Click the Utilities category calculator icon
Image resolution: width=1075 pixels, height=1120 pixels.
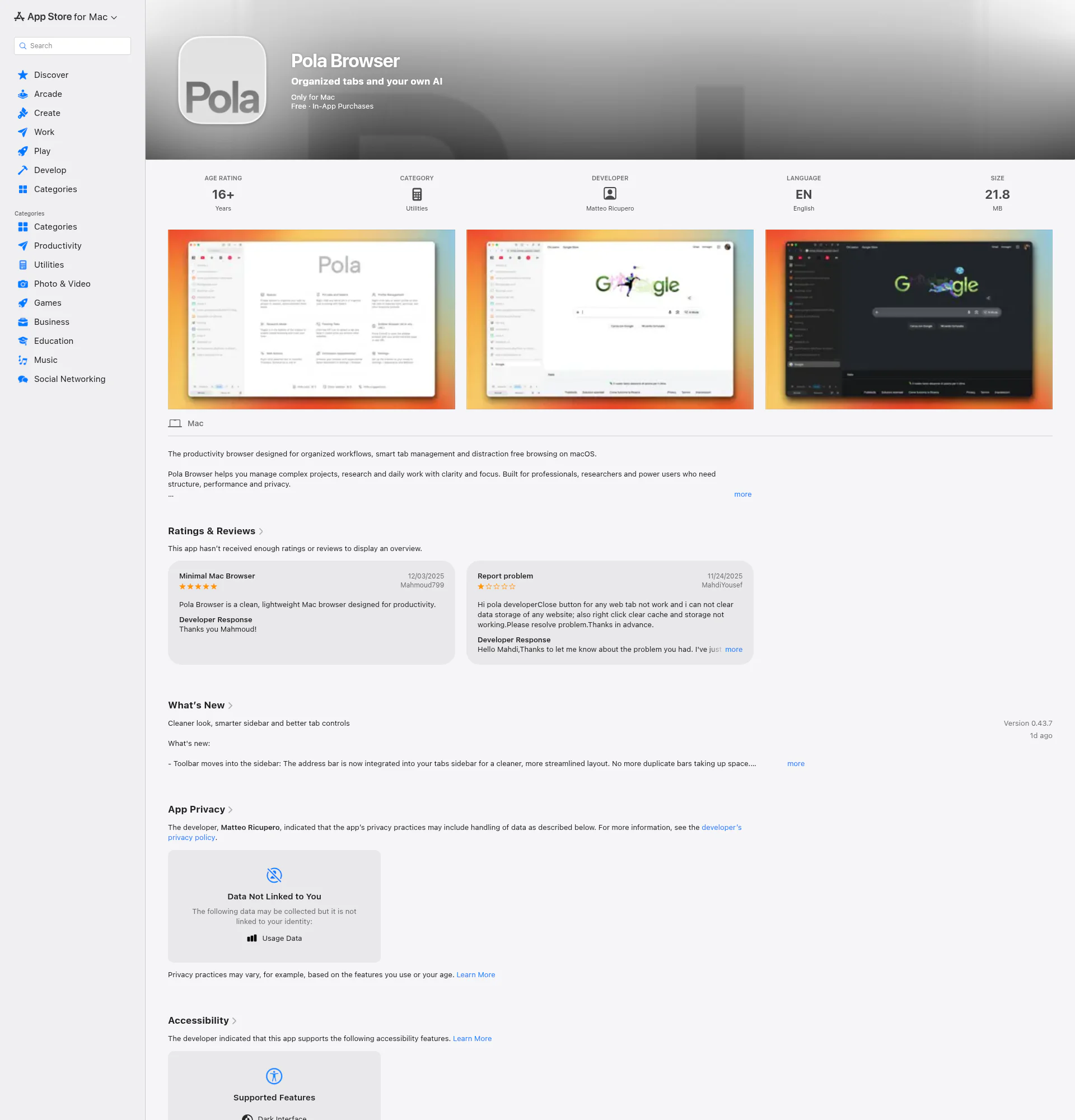point(417,194)
